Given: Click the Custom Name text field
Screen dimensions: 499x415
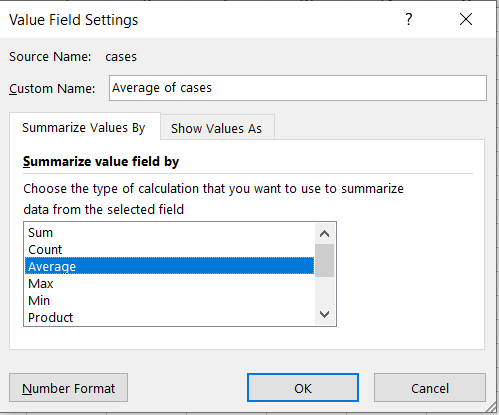Looking at the screenshot, I should coord(298,88).
